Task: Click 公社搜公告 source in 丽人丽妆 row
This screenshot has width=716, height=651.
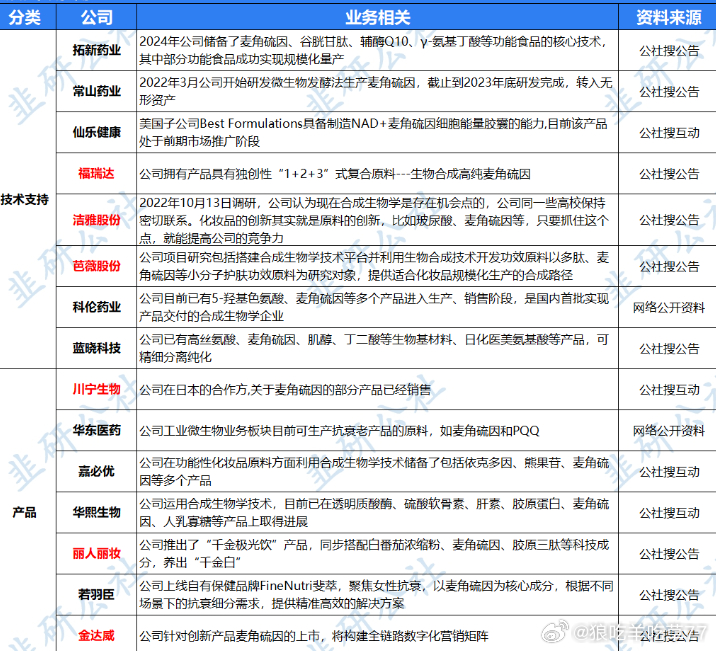Action: 669,554
